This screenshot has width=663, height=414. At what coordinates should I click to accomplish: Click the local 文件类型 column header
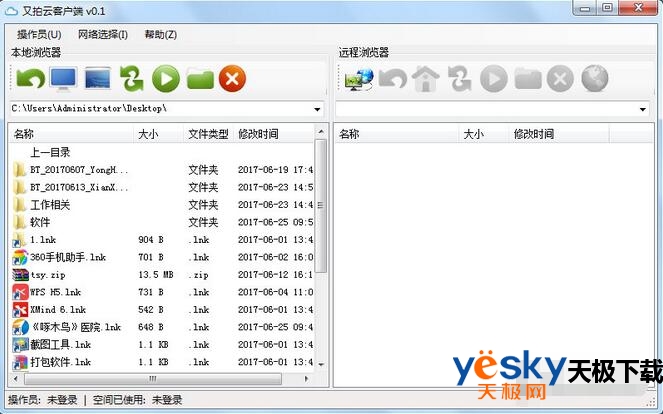point(208,134)
